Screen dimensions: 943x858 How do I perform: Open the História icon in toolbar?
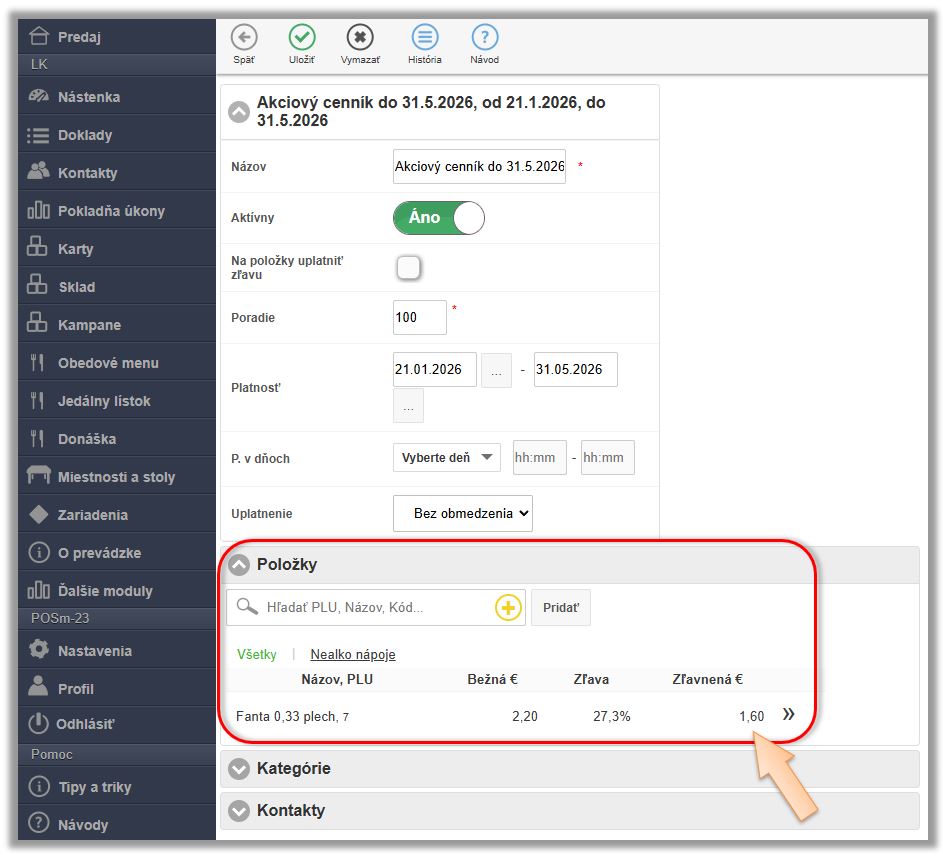pos(425,38)
